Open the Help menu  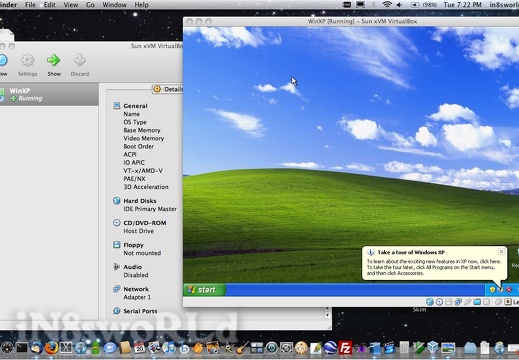click(x=141, y=5)
